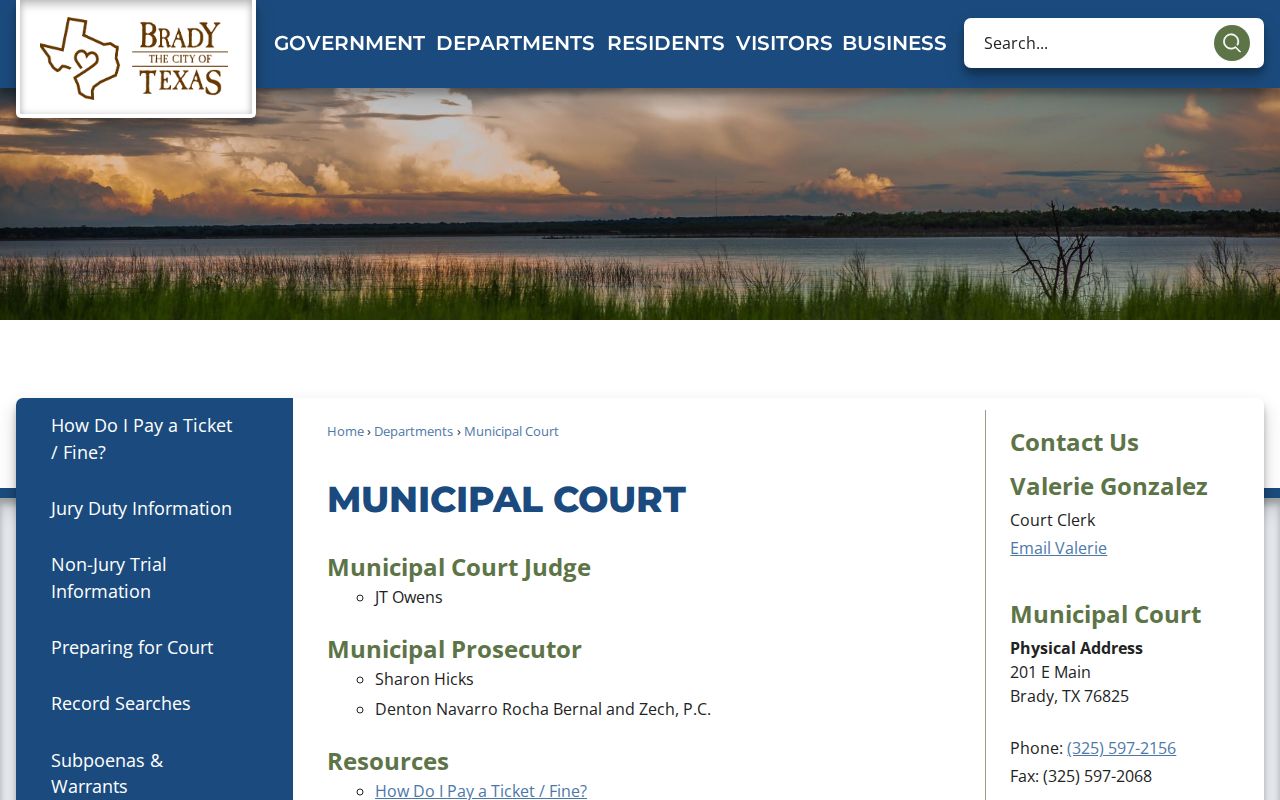Click the Court Clerk title text
Viewport: 1280px width, 800px height.
tap(1052, 520)
